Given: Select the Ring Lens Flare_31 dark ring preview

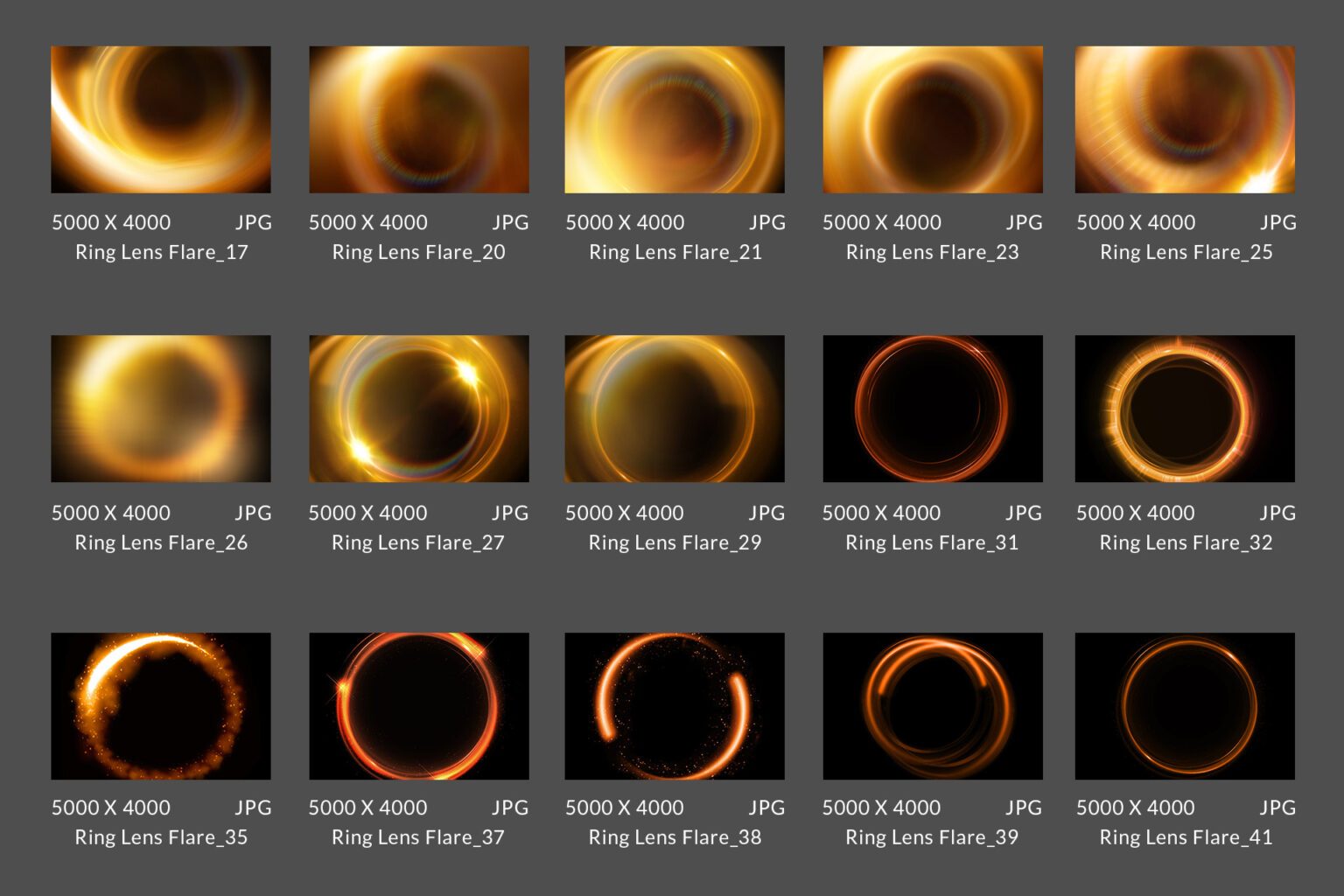Looking at the screenshot, I should coord(932,408).
